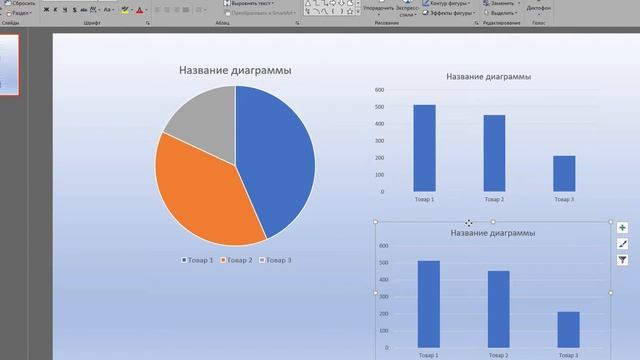
Task: Select Товар 3 bar in lower chart
Action: [569, 330]
